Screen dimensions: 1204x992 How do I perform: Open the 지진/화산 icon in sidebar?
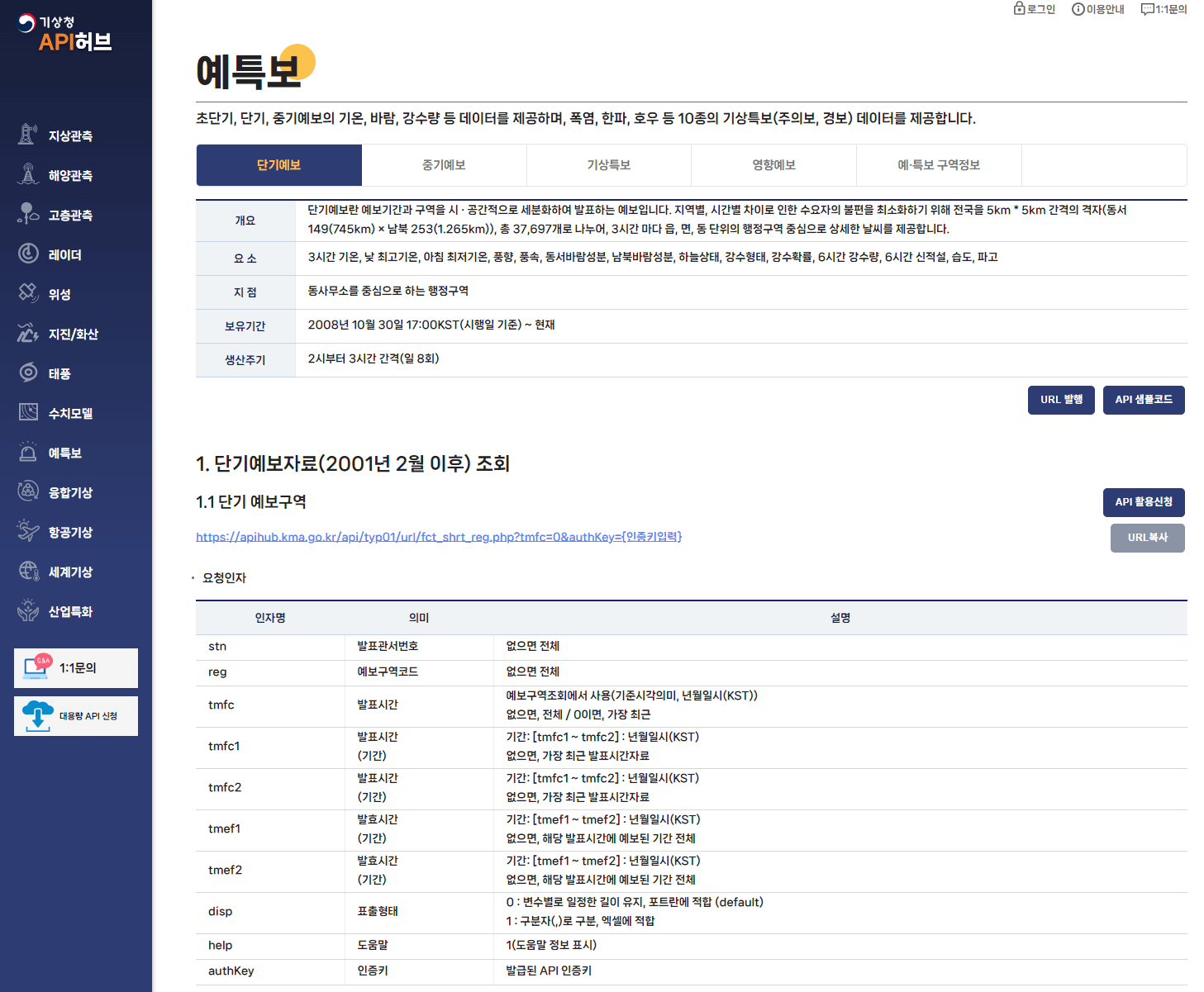click(28, 332)
